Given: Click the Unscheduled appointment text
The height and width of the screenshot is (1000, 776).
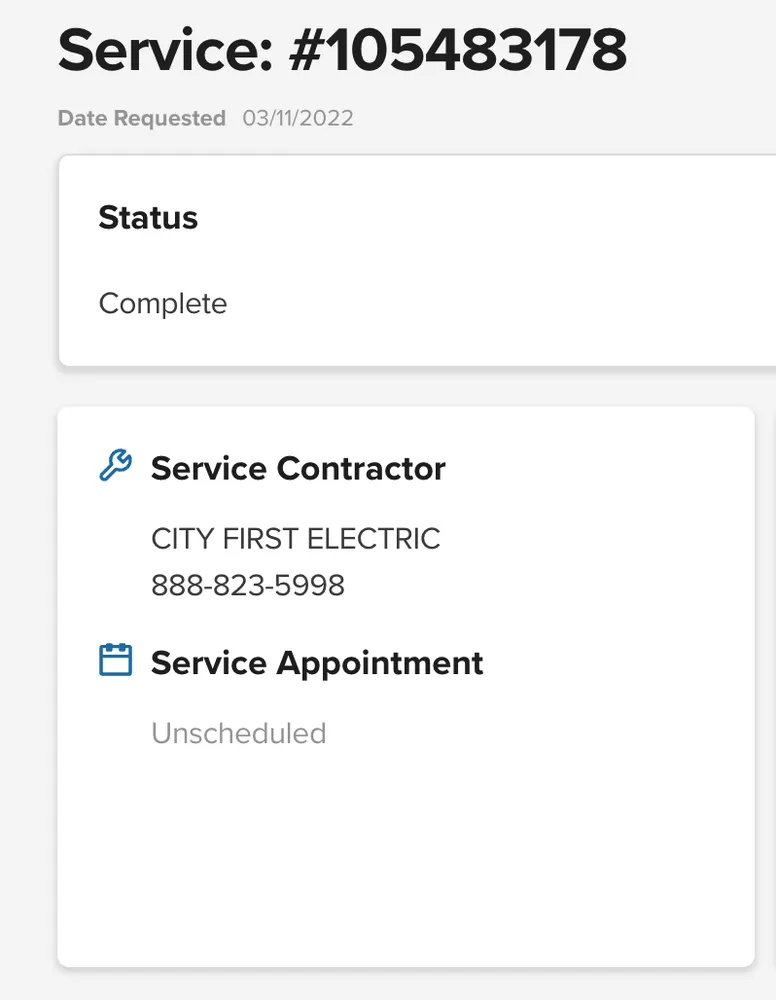Looking at the screenshot, I should pyautogui.click(x=239, y=733).
